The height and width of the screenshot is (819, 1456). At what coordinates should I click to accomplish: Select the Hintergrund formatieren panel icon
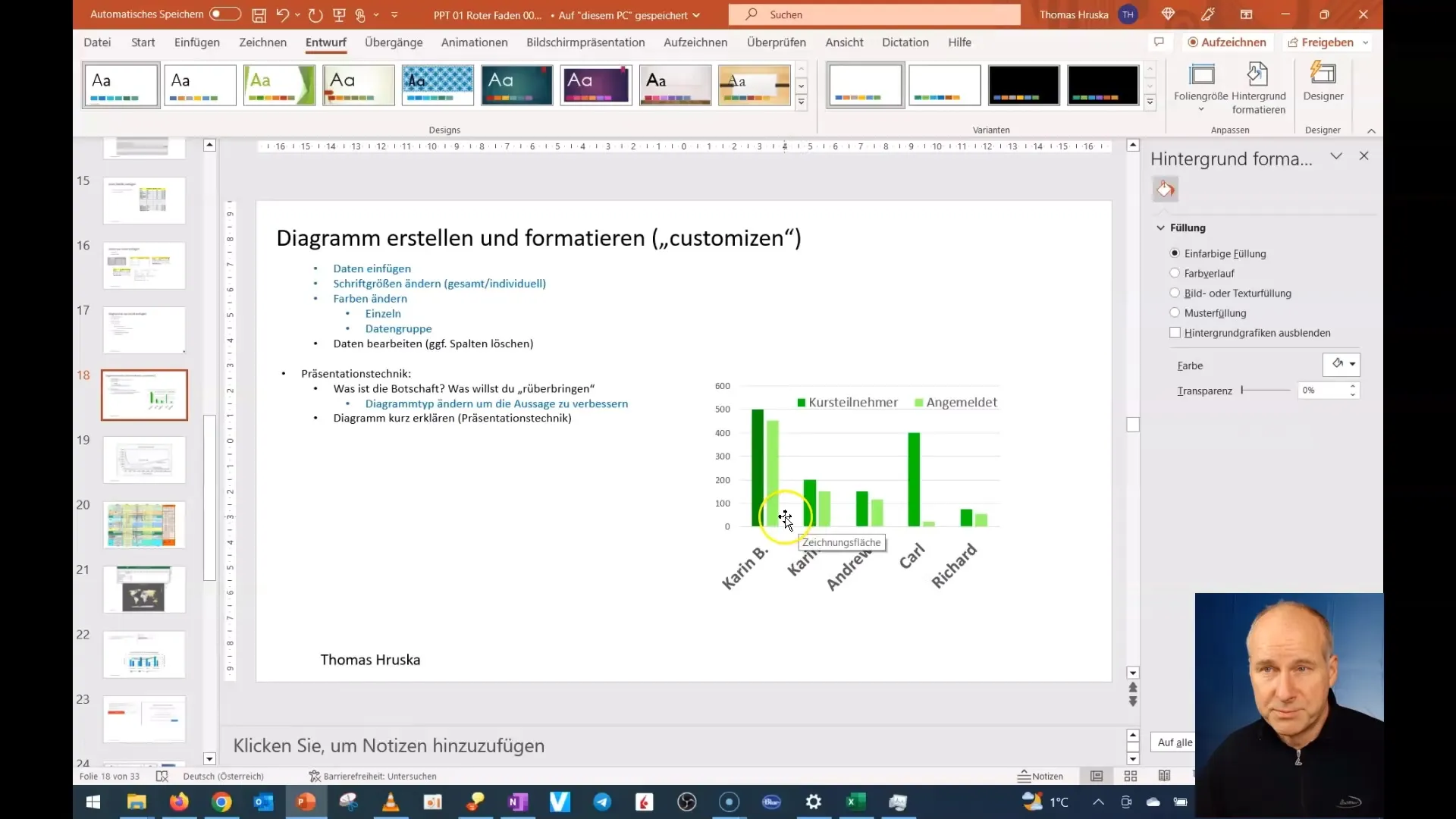[x=1165, y=189]
